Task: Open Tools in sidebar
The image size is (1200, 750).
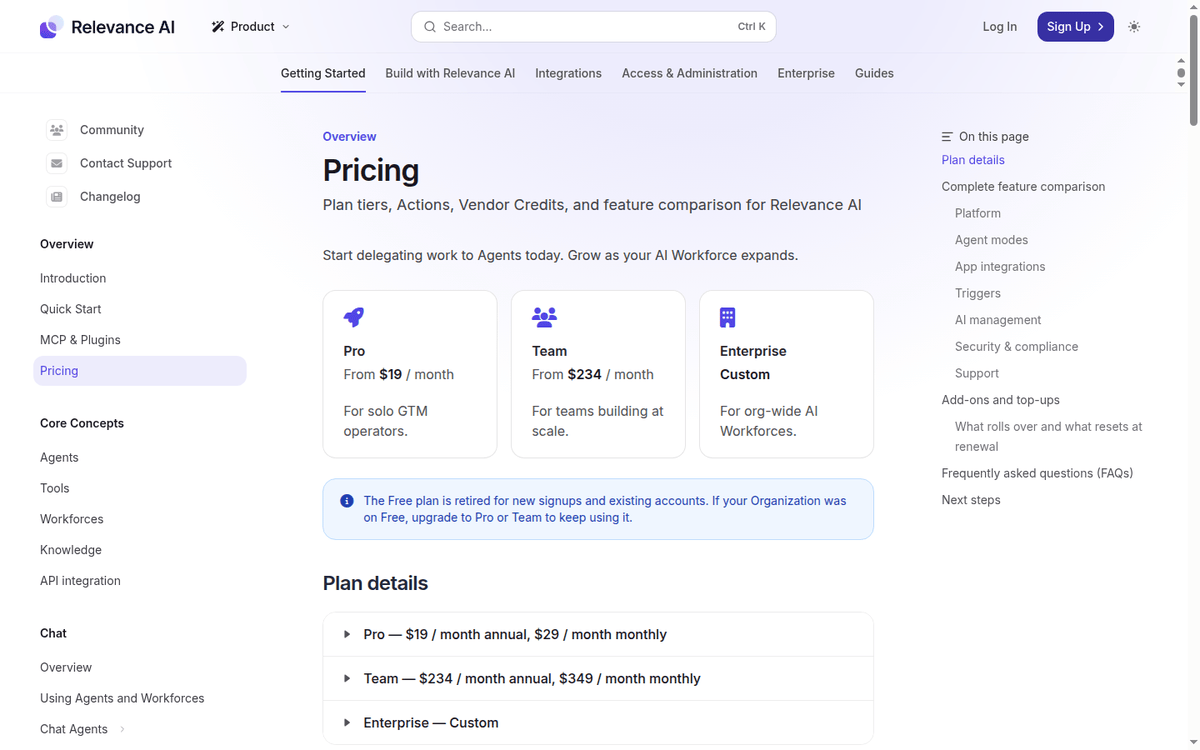Action: pyautogui.click(x=55, y=488)
